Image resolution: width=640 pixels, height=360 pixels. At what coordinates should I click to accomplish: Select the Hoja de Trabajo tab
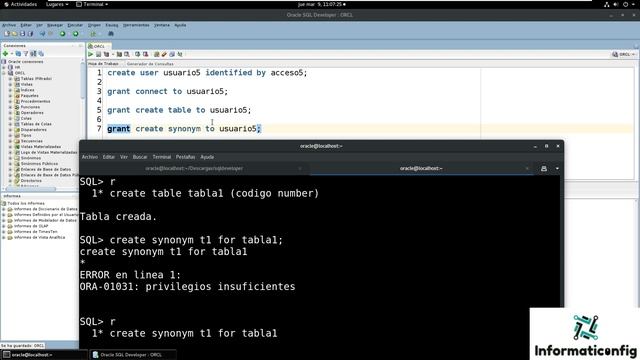pyautogui.click(x=103, y=64)
